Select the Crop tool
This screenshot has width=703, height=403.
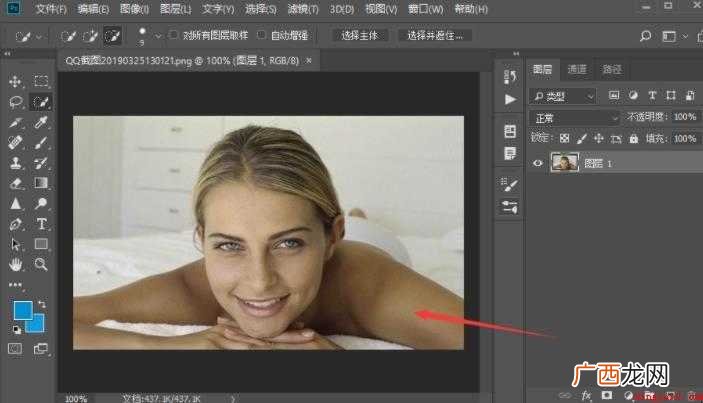pos(16,122)
